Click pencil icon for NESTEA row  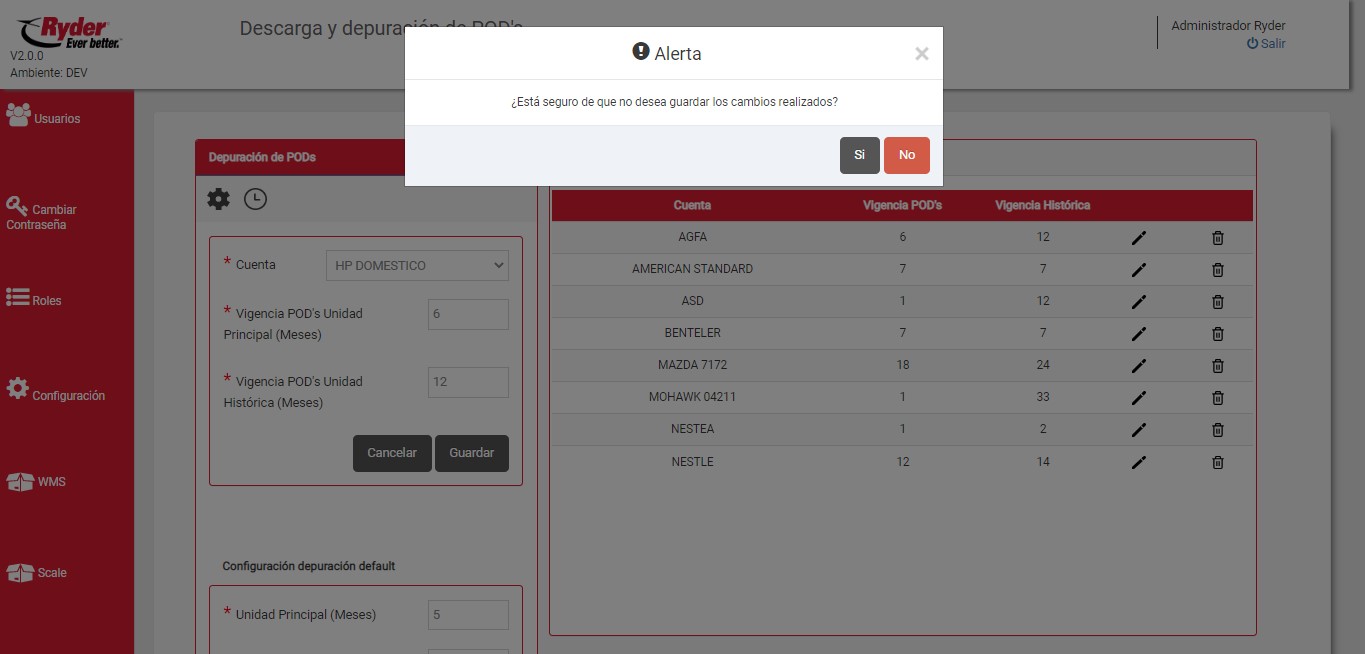[x=1138, y=430]
